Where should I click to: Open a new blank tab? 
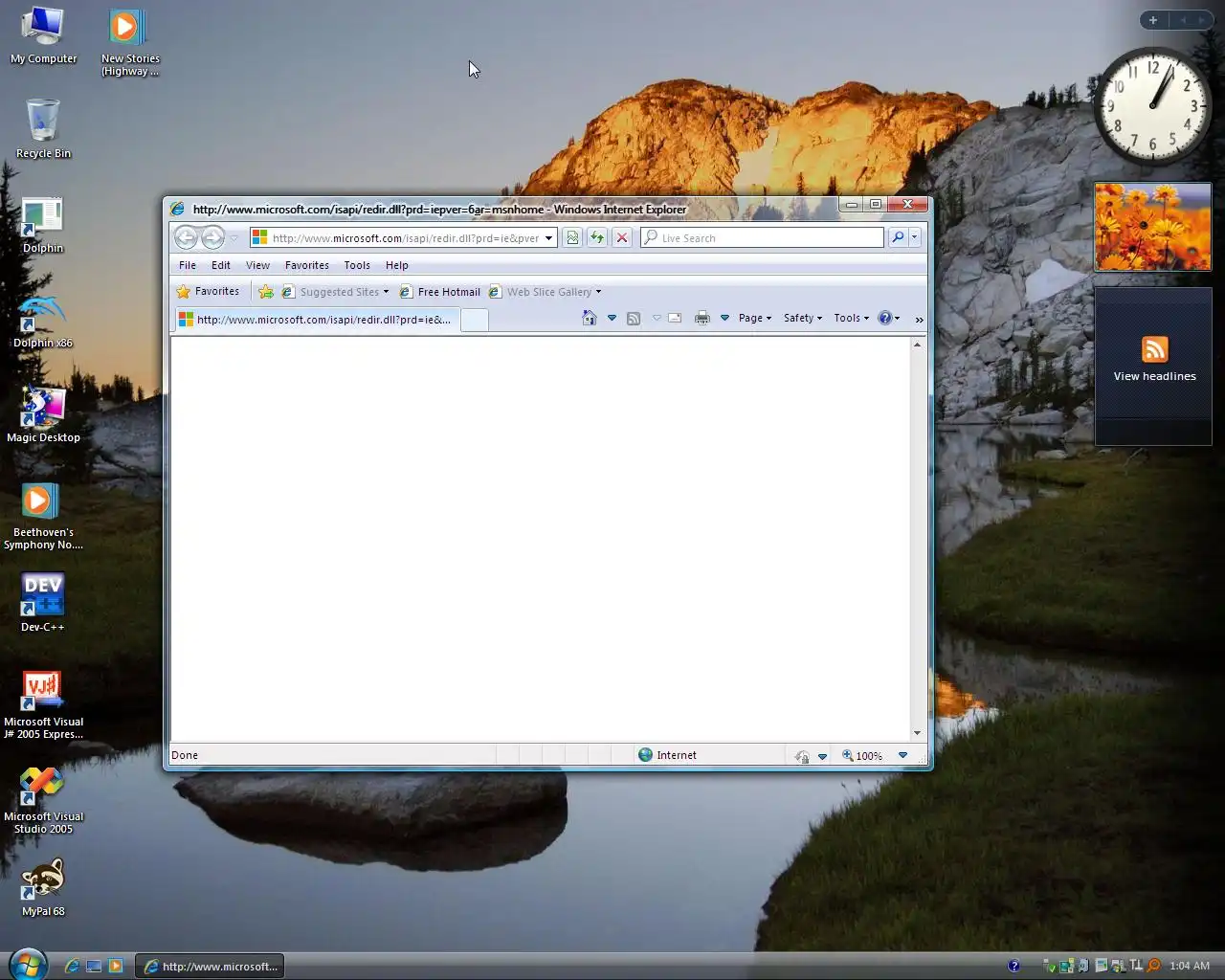[x=474, y=321]
